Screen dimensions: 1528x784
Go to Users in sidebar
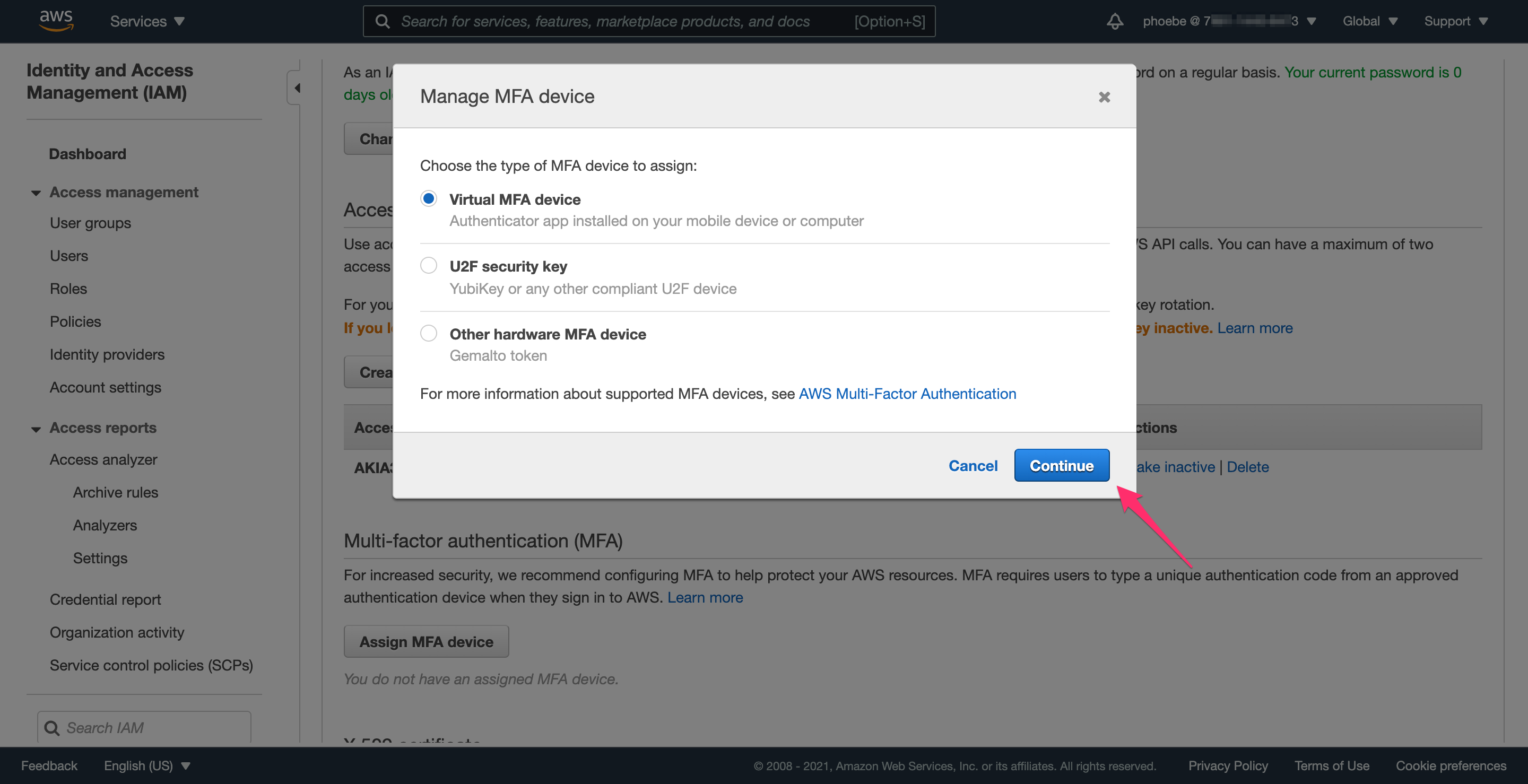[69, 256]
